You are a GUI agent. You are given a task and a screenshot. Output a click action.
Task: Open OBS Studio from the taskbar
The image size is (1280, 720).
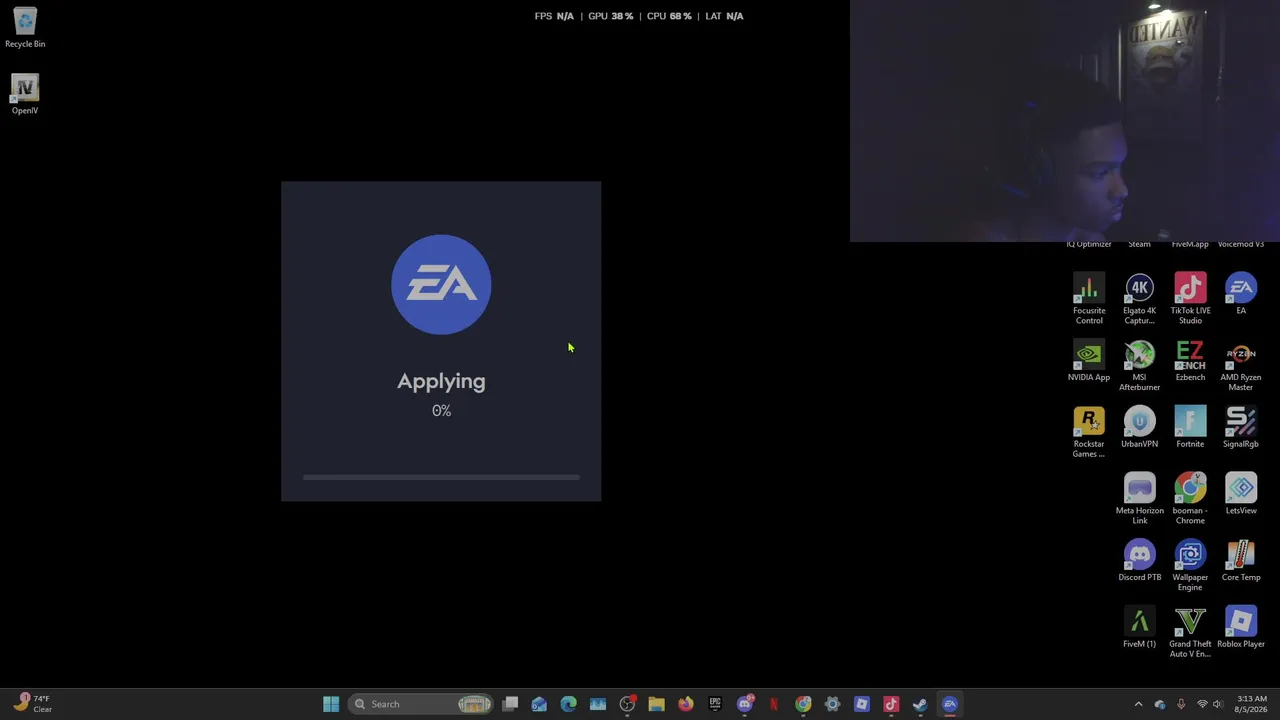coord(627,704)
